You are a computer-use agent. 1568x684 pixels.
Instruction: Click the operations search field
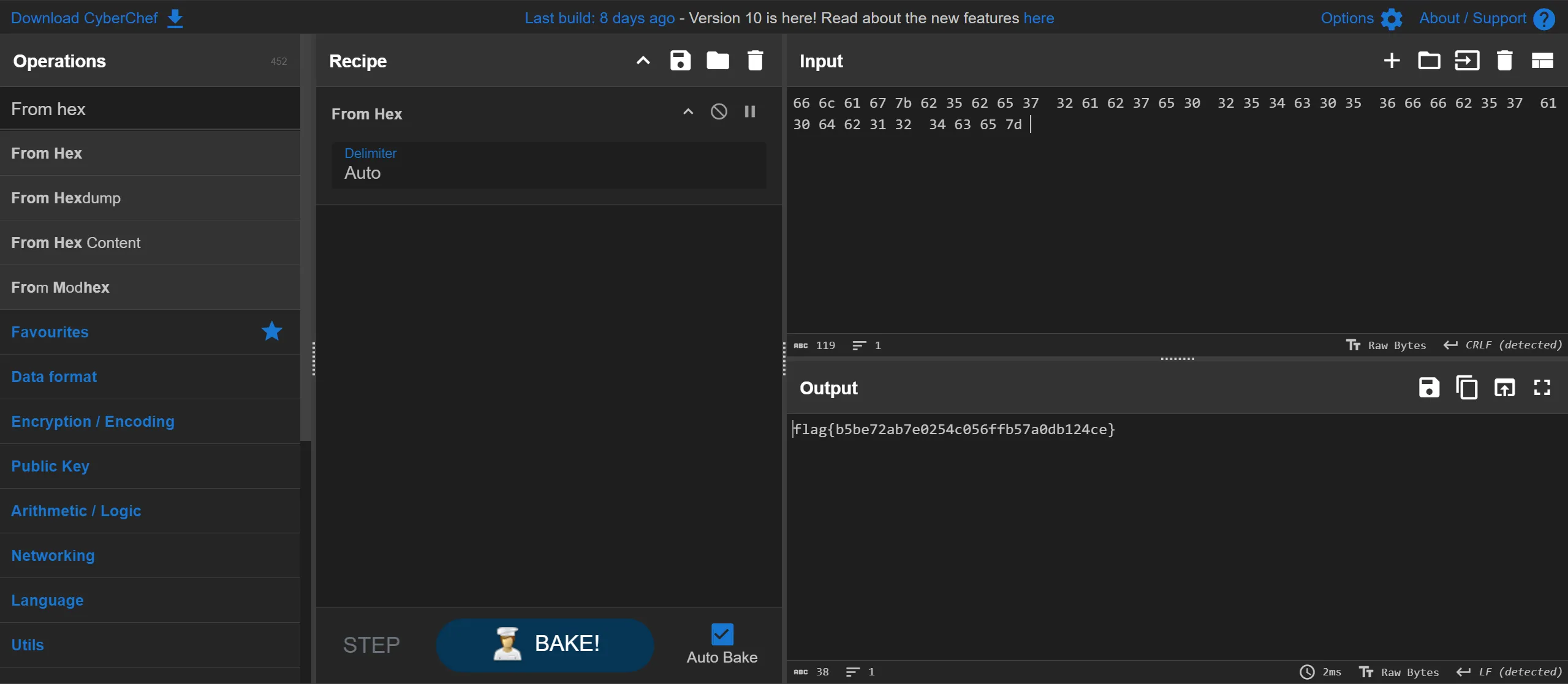pyautogui.click(x=150, y=109)
